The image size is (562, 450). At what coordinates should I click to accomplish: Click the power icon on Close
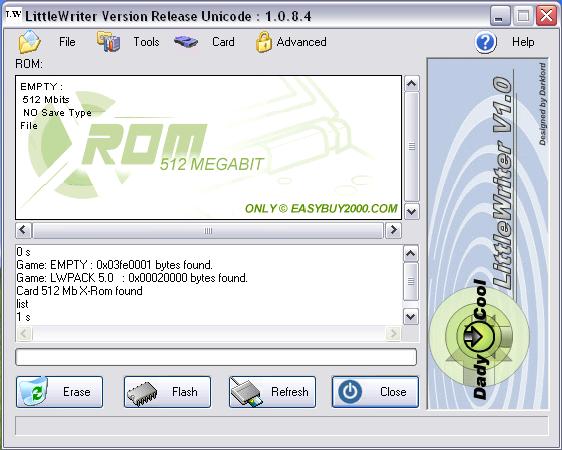349,392
